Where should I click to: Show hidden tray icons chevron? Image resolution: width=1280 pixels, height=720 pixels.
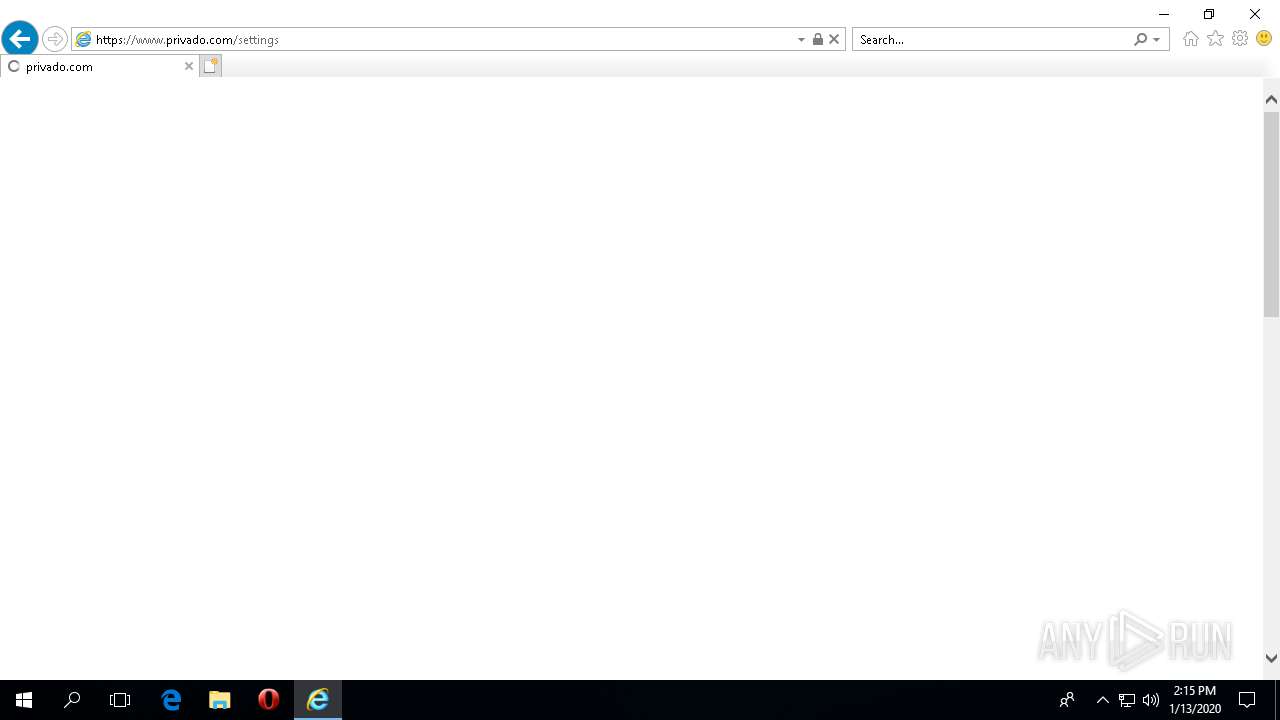point(1103,700)
